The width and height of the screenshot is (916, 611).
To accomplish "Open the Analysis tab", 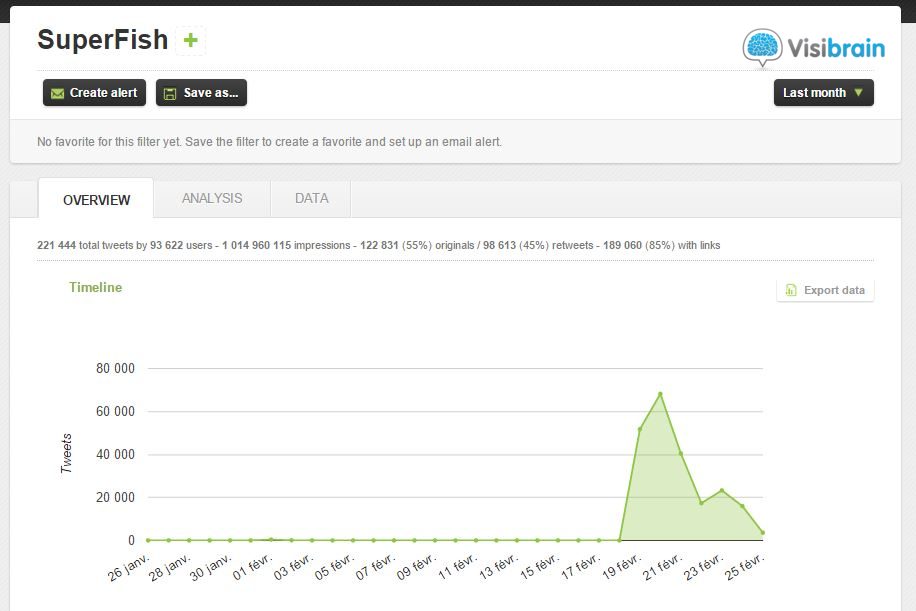I will (212, 199).
